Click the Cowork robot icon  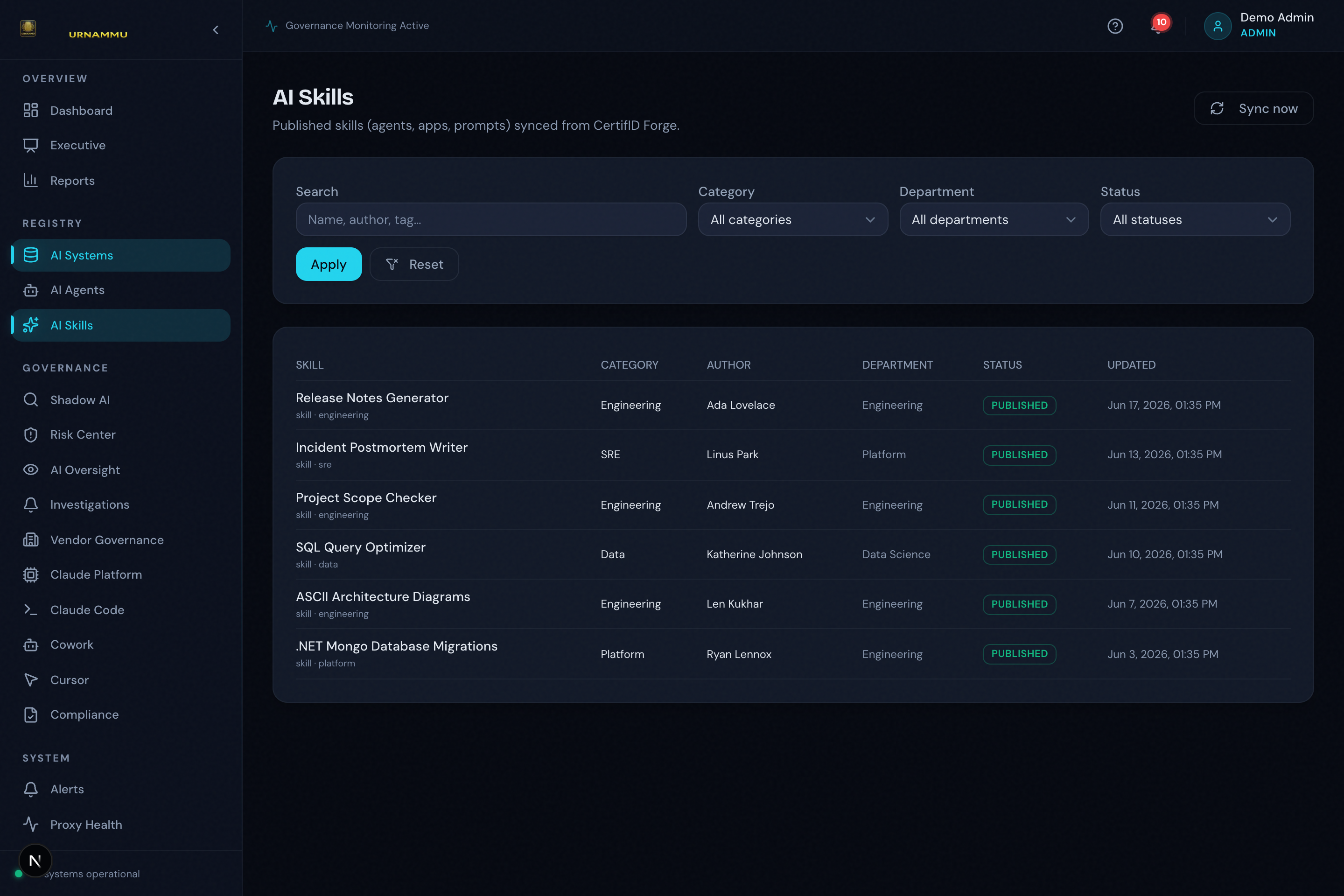pos(31,644)
